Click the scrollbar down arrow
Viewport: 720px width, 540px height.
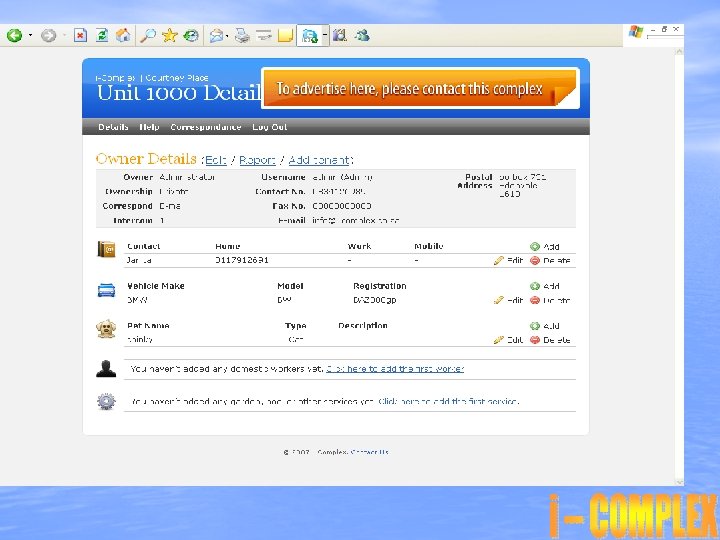click(679, 482)
